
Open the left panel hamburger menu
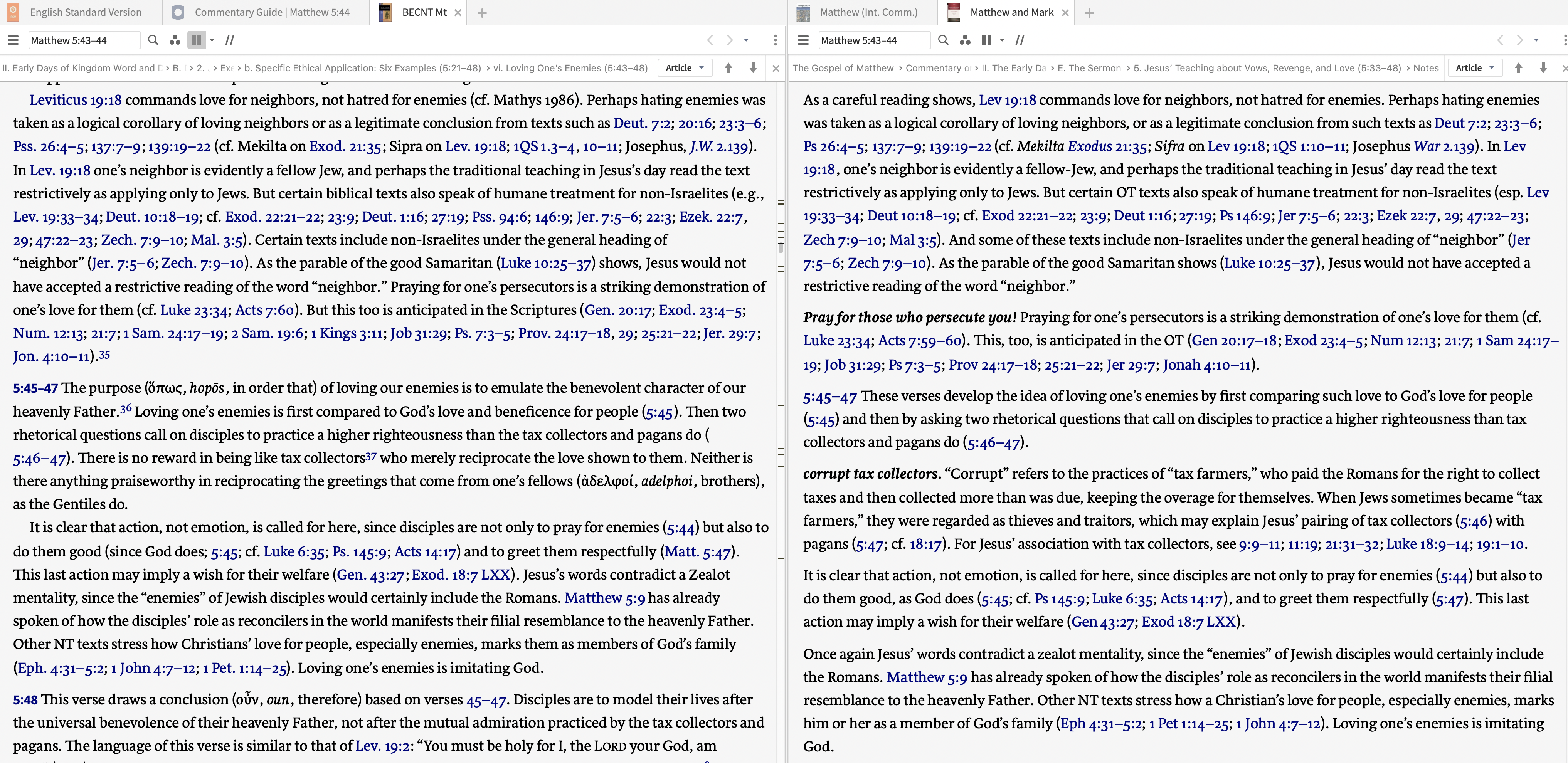point(13,40)
